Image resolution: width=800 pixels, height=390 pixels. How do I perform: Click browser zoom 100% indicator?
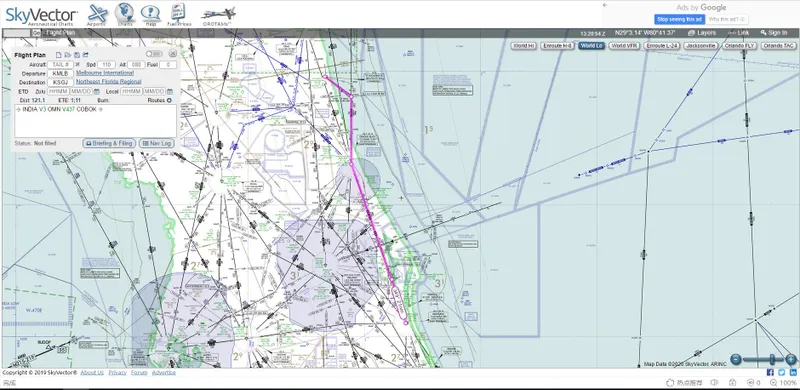(x=784, y=383)
